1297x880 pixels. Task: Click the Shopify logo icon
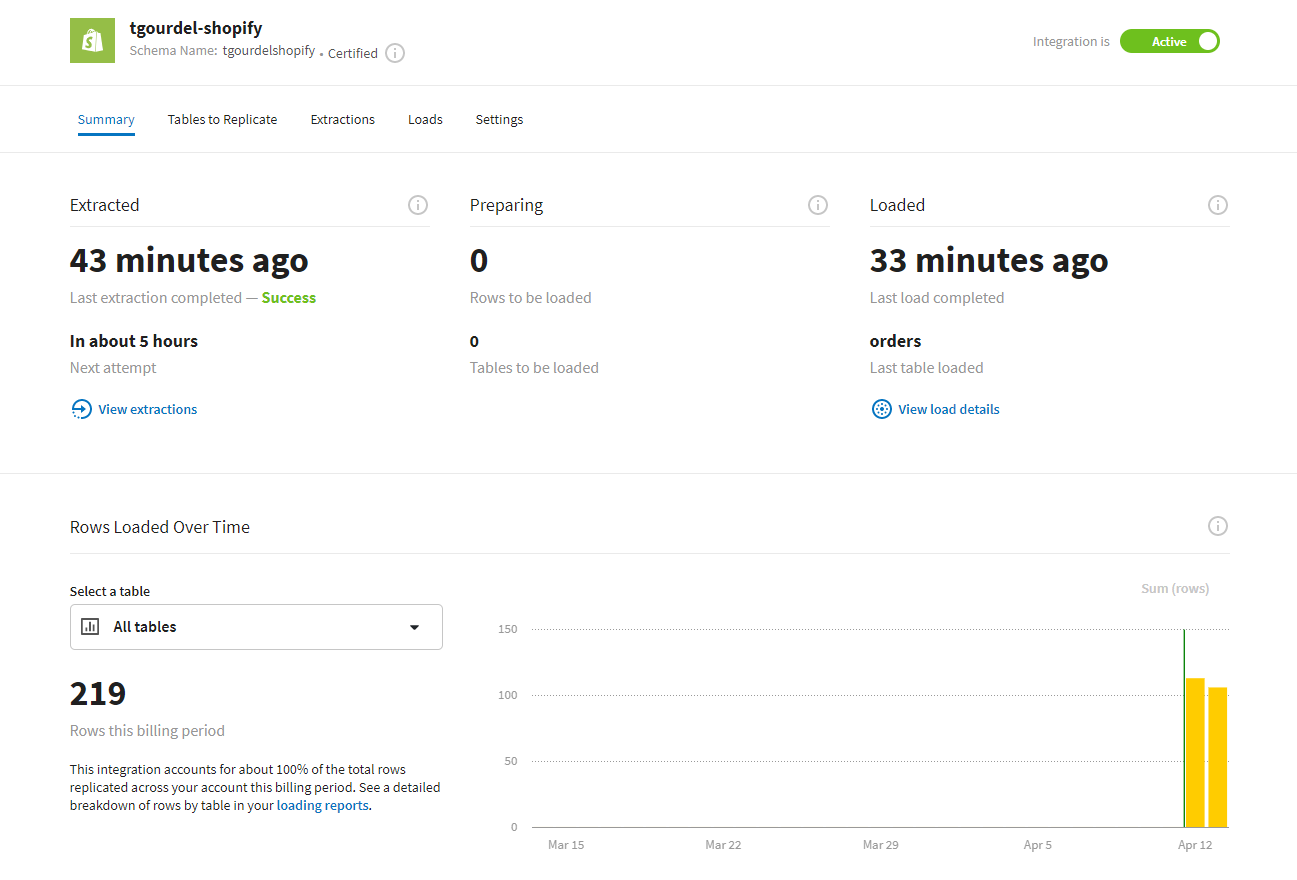tap(92, 41)
